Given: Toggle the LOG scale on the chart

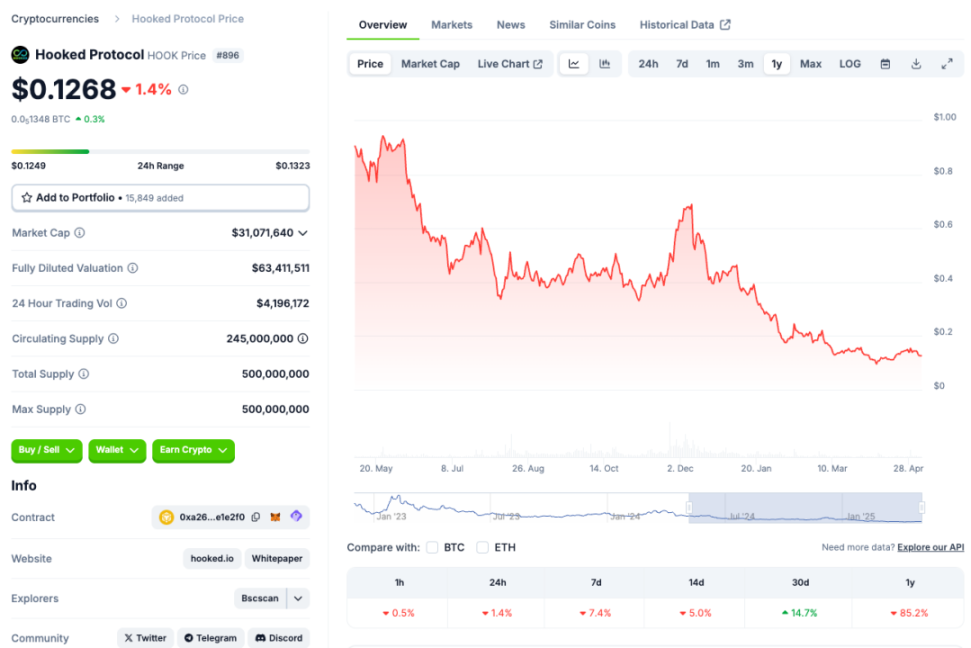Looking at the screenshot, I should 850,64.
